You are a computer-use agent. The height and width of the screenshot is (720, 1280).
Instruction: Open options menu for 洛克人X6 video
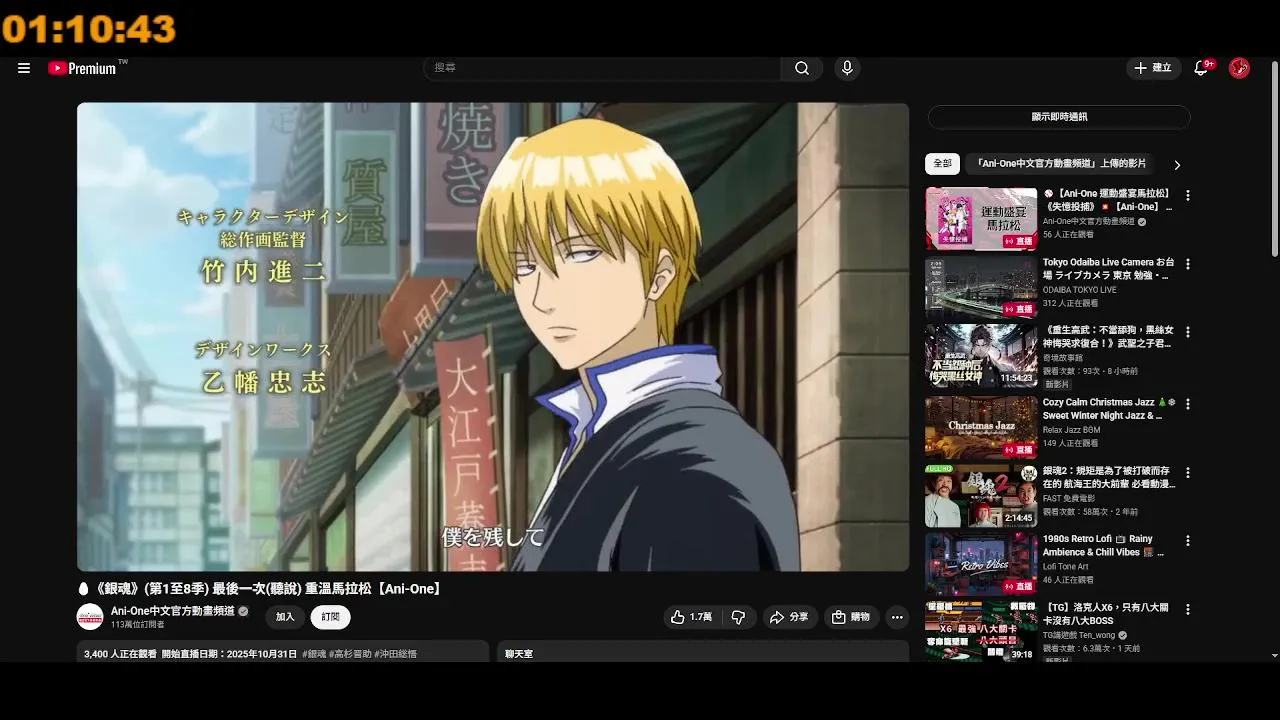[1188, 608]
